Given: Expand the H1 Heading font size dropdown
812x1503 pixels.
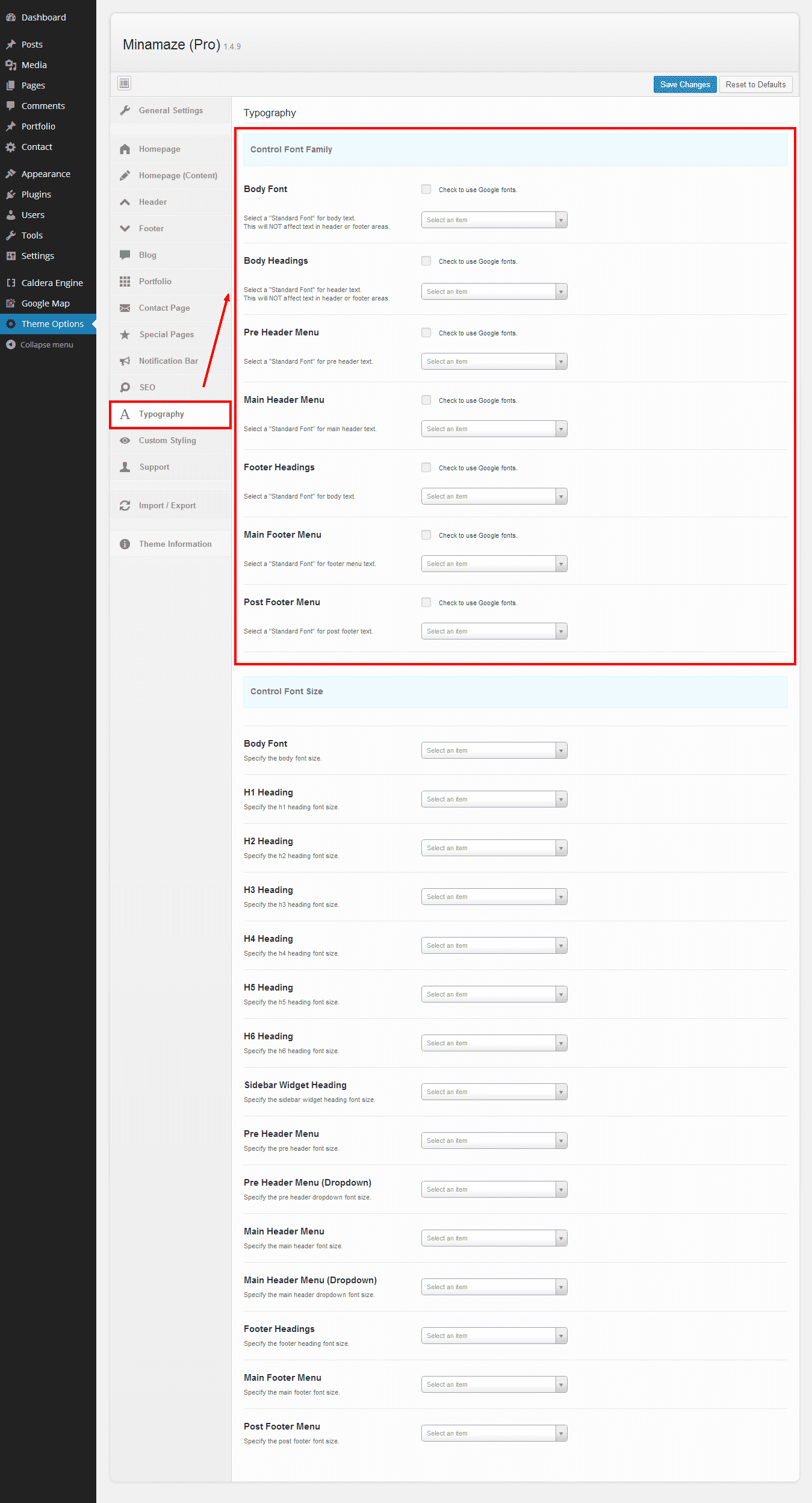Looking at the screenshot, I should click(494, 799).
